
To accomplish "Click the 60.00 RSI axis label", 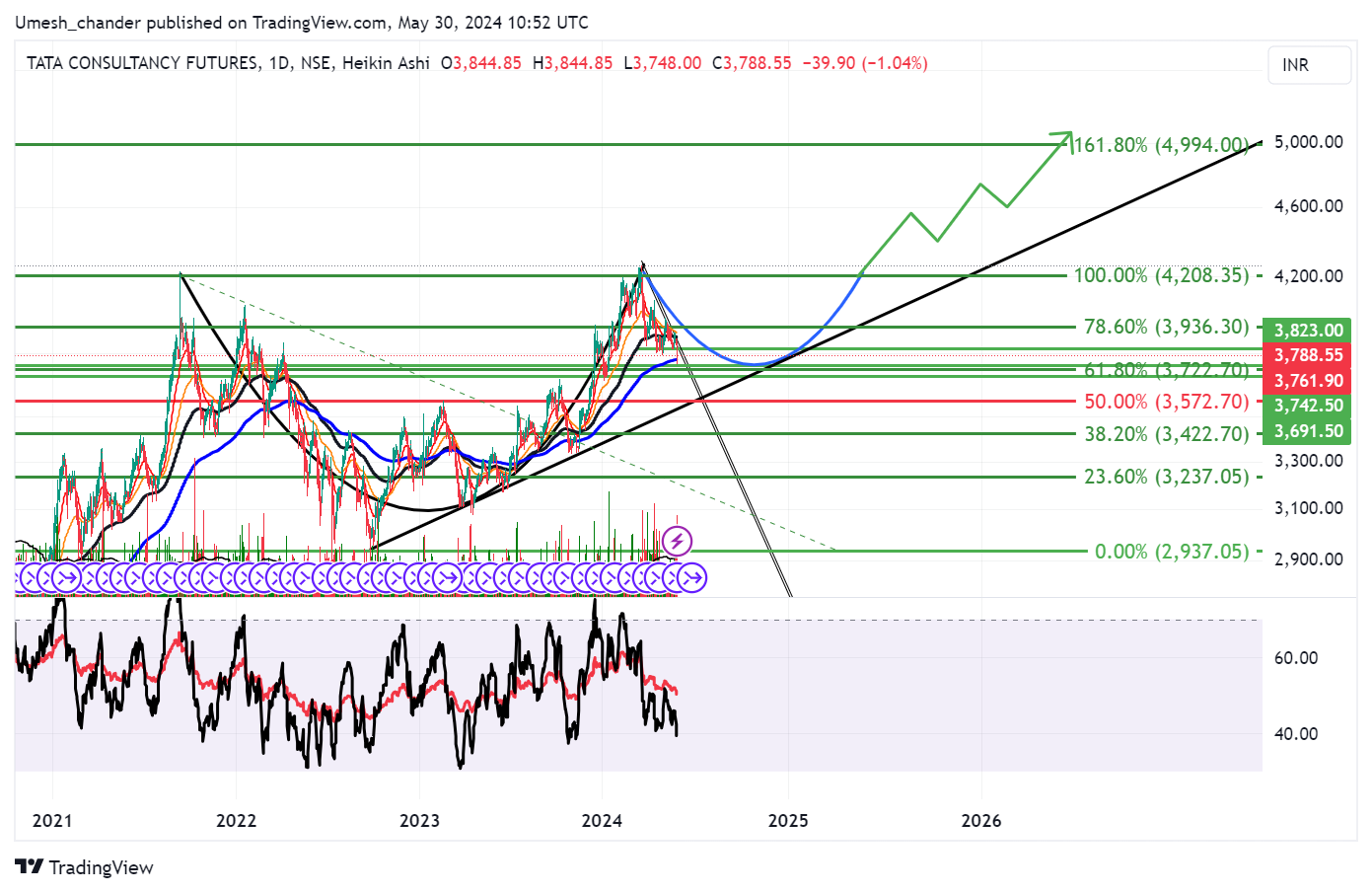I will [x=1296, y=658].
